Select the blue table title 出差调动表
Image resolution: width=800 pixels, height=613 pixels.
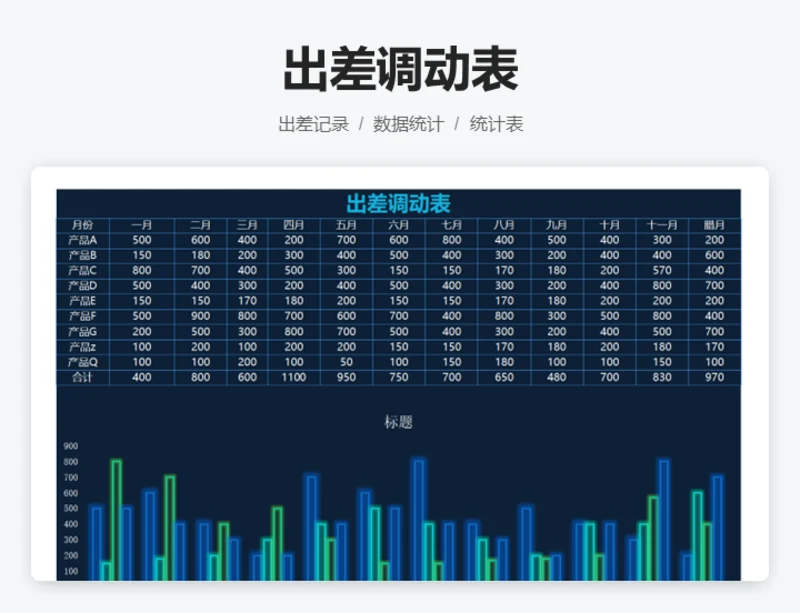click(398, 204)
